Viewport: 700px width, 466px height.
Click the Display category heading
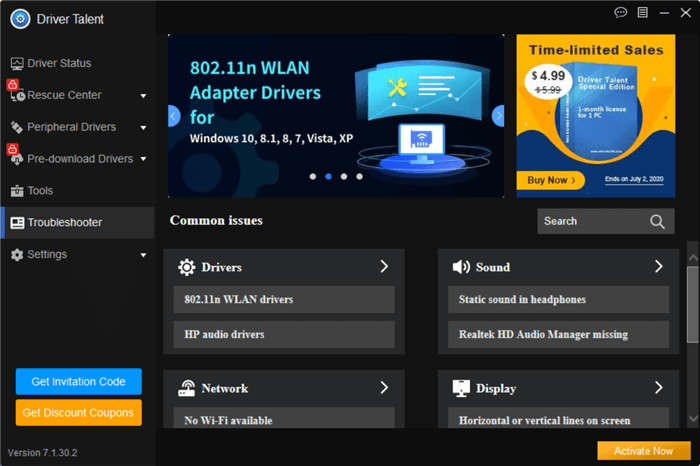pyautogui.click(x=496, y=389)
